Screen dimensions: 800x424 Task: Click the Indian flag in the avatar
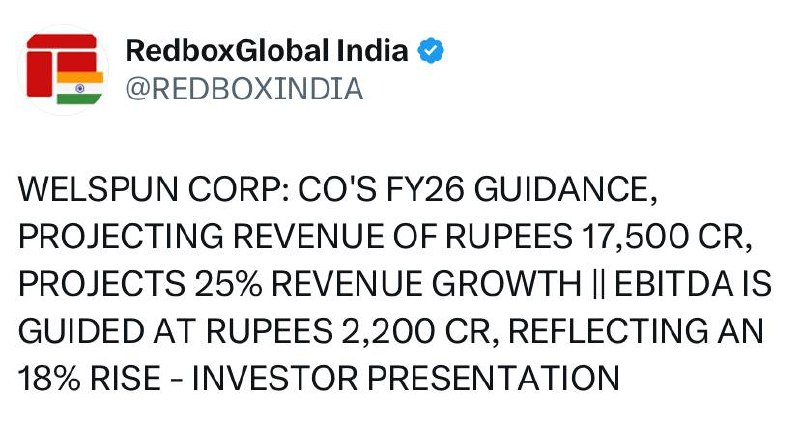[80, 88]
